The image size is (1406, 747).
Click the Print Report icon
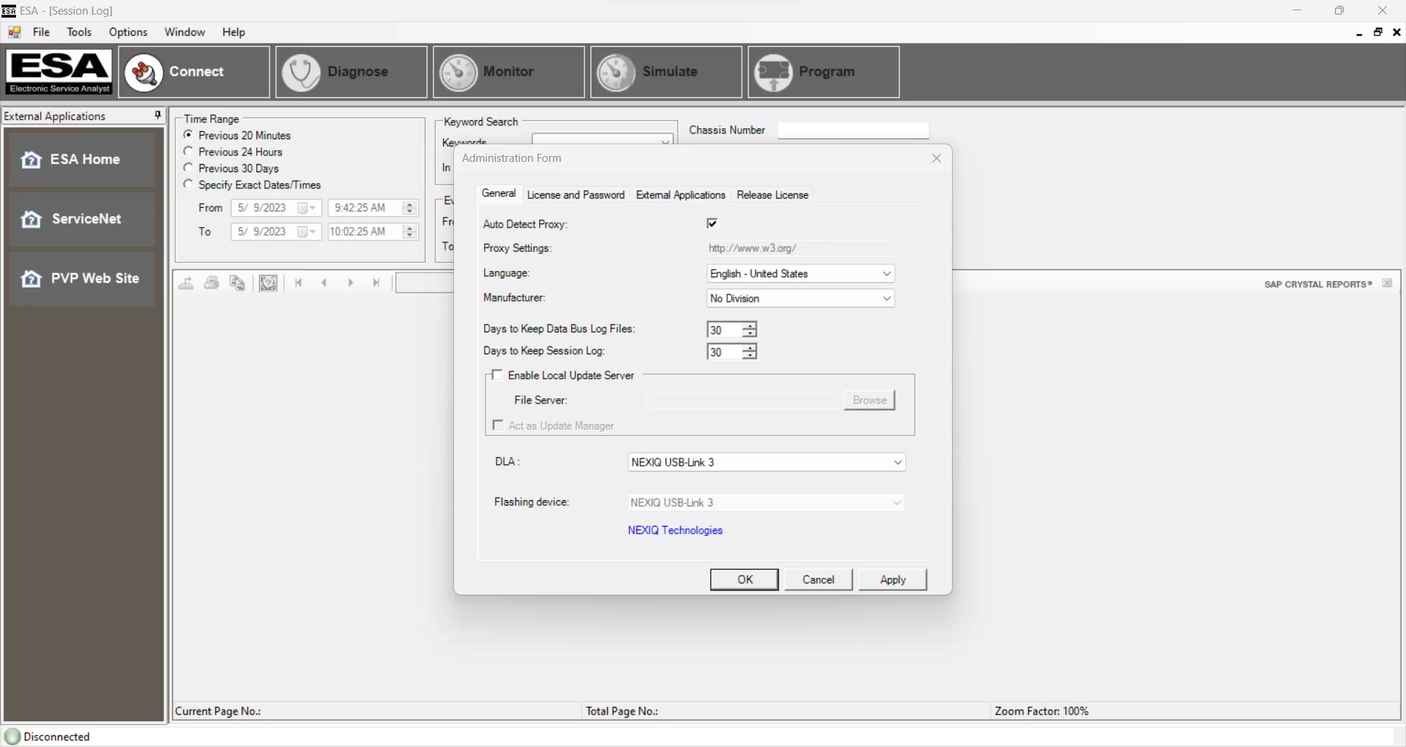211,283
